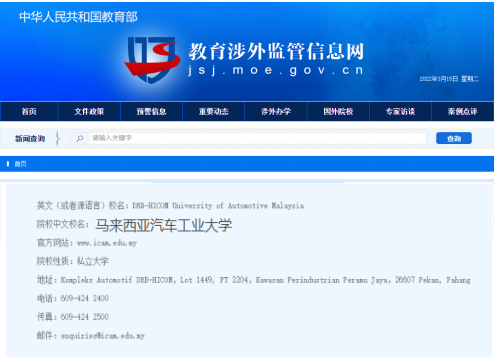Click the enquiries email address

coord(103,336)
